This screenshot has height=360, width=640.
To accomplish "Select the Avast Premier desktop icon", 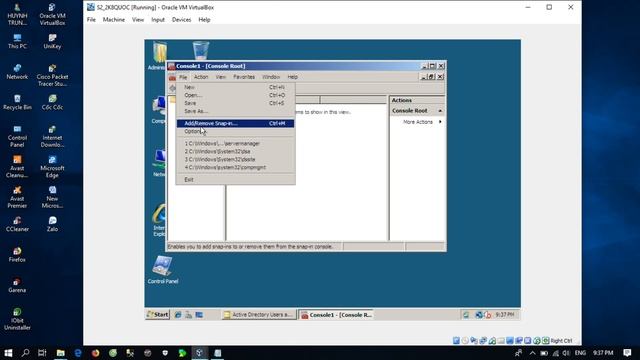I will point(17,197).
